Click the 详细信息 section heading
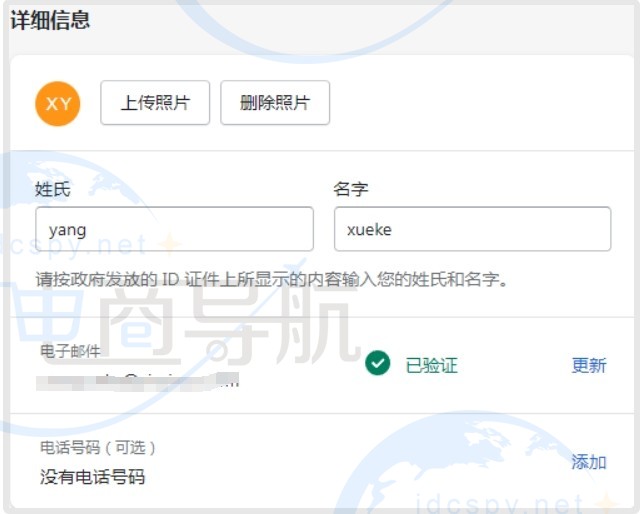Screen dimensions: 640x514 coord(50,20)
